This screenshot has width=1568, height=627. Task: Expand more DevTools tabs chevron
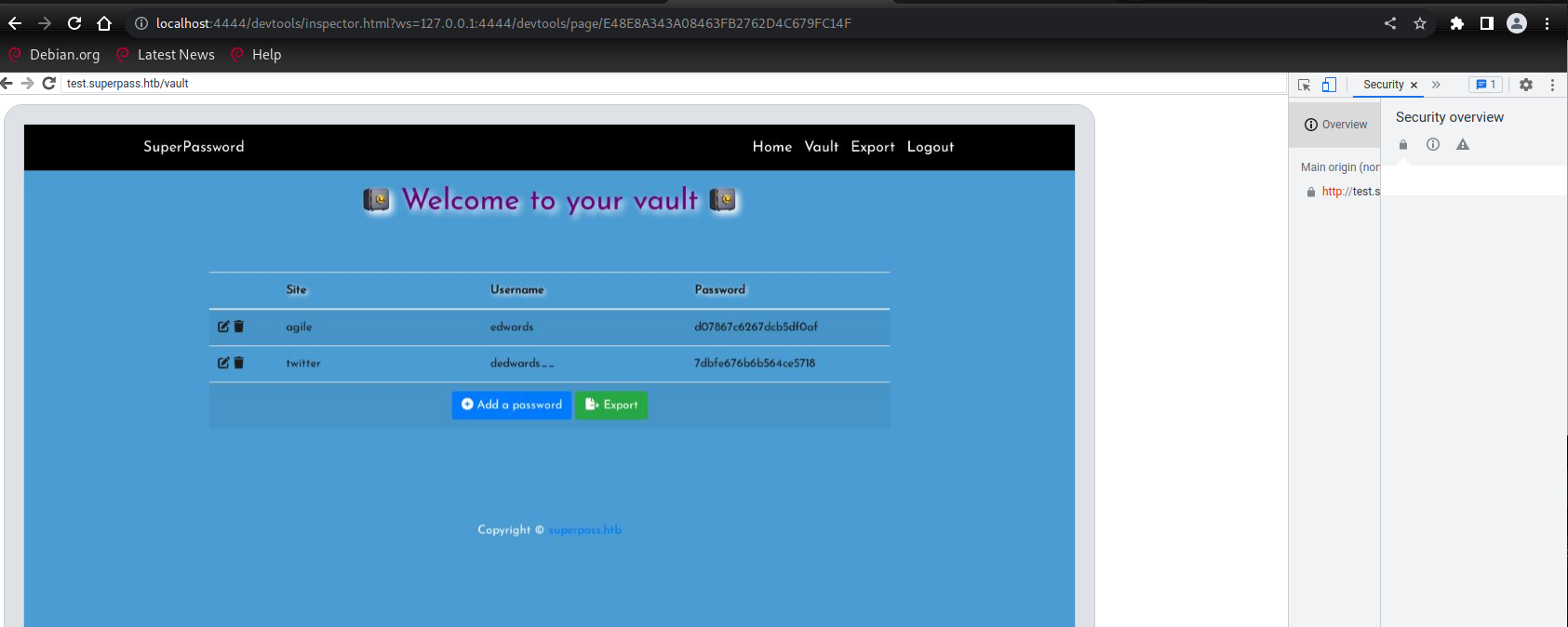point(1436,85)
